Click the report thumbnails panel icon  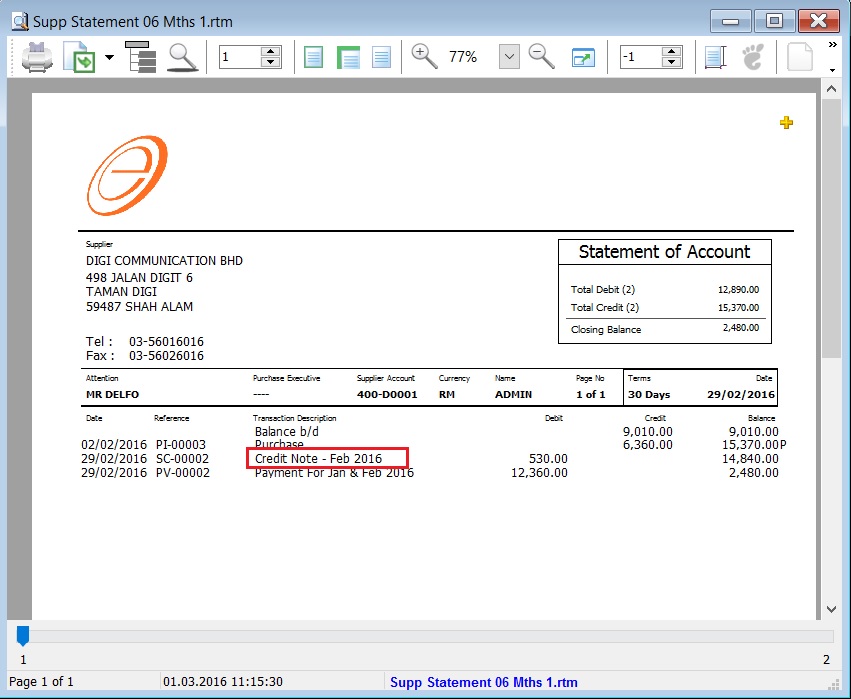pyautogui.click(x=141, y=56)
